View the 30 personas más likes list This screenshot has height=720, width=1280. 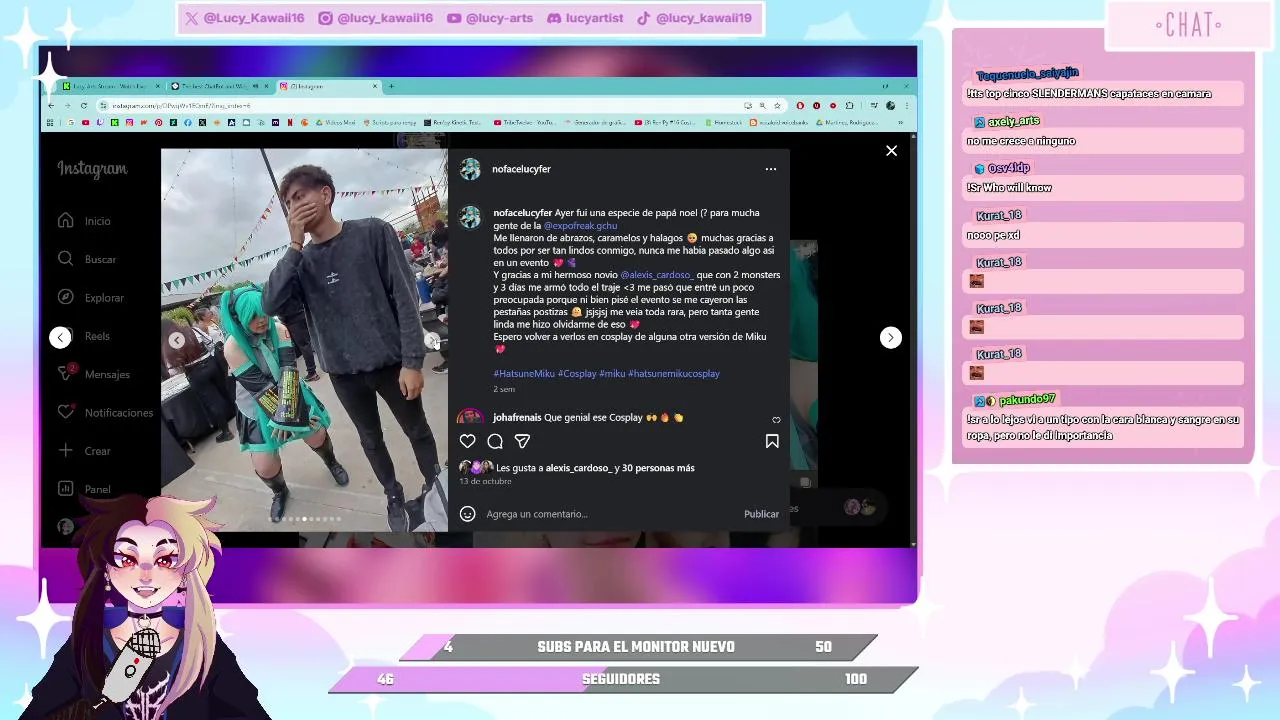click(x=658, y=468)
